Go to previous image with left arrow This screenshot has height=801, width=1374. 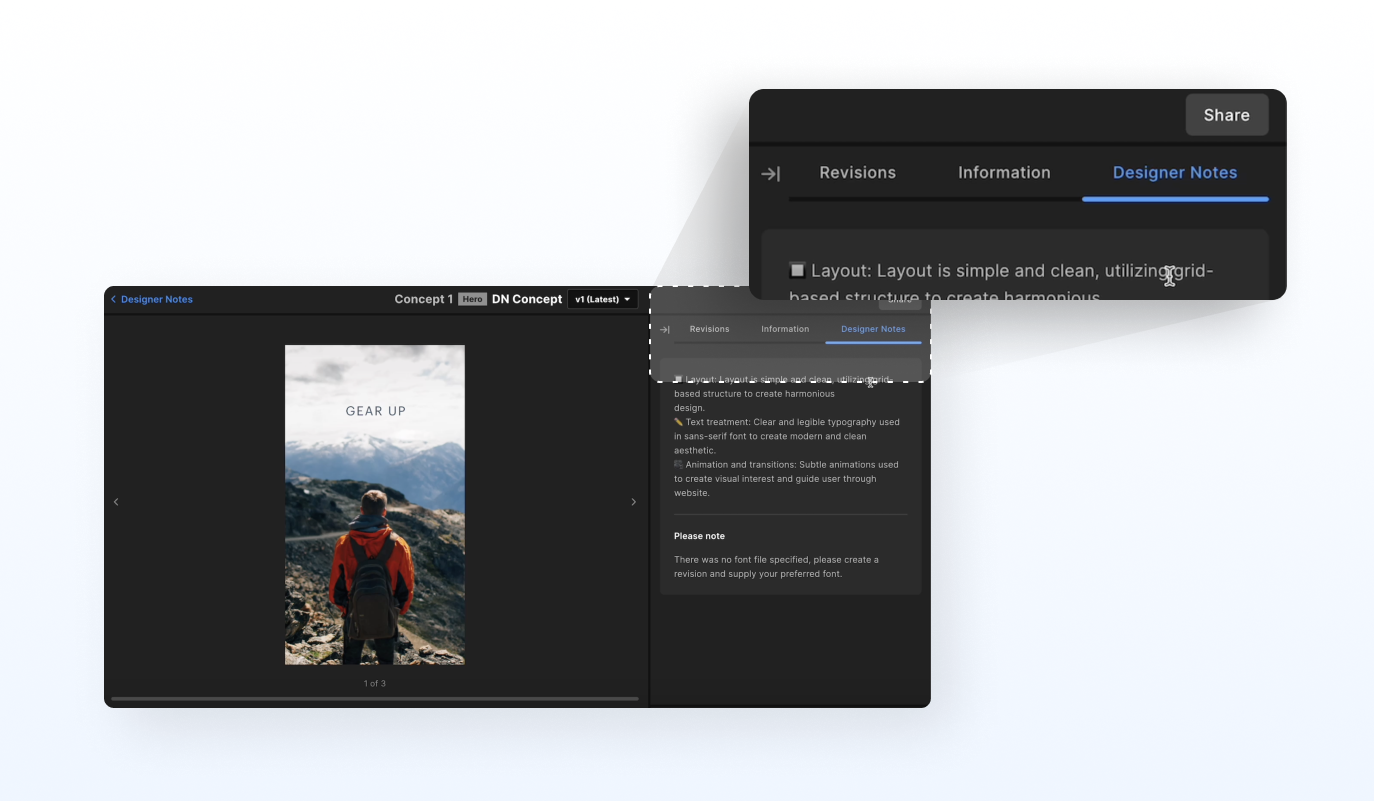(x=116, y=502)
